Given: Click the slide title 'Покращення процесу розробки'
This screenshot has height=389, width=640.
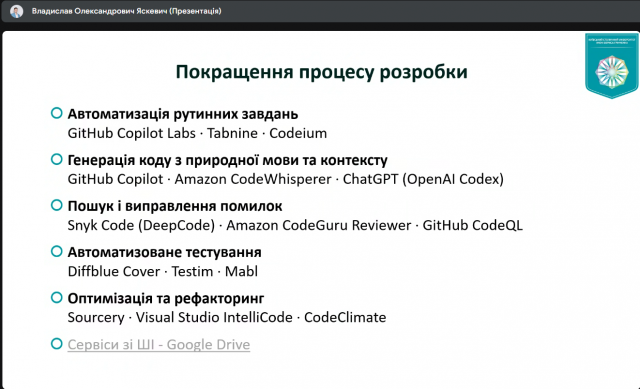Looking at the screenshot, I should point(321,72).
